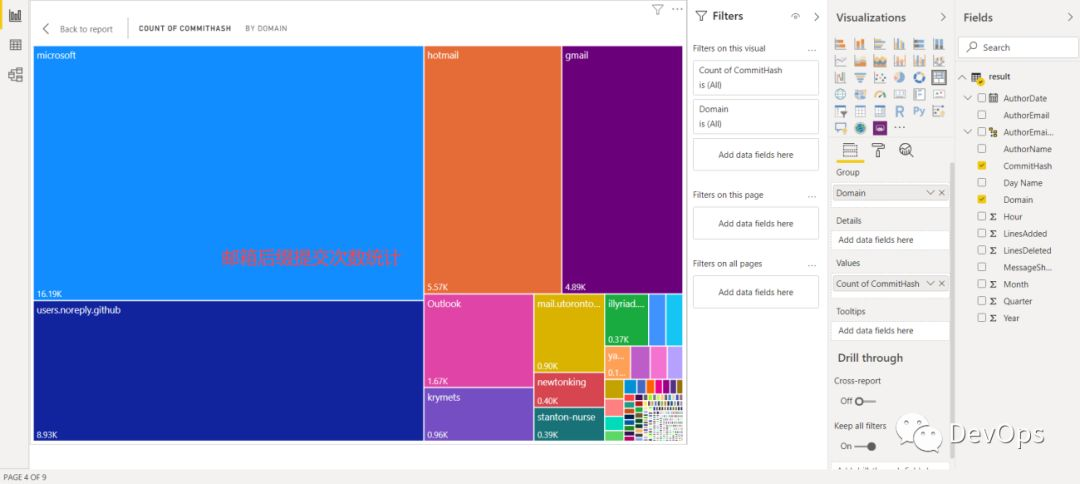
Task: Check the Year field checkbox
Action: [x=982, y=318]
